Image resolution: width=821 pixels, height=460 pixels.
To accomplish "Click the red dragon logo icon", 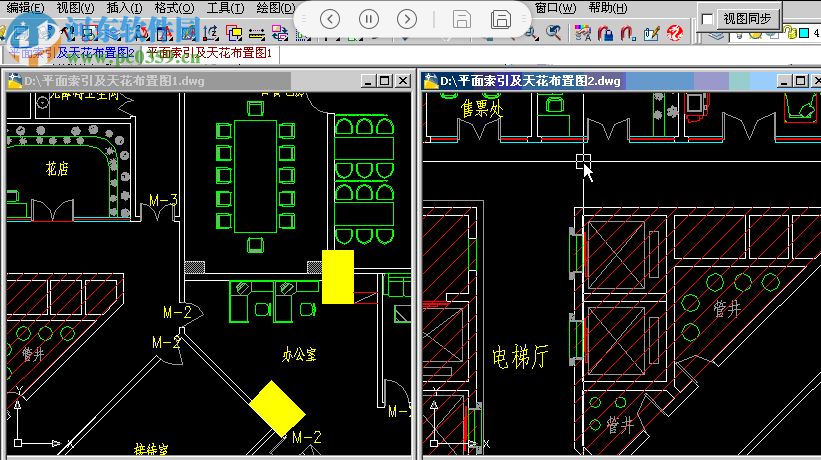I will (675, 33).
